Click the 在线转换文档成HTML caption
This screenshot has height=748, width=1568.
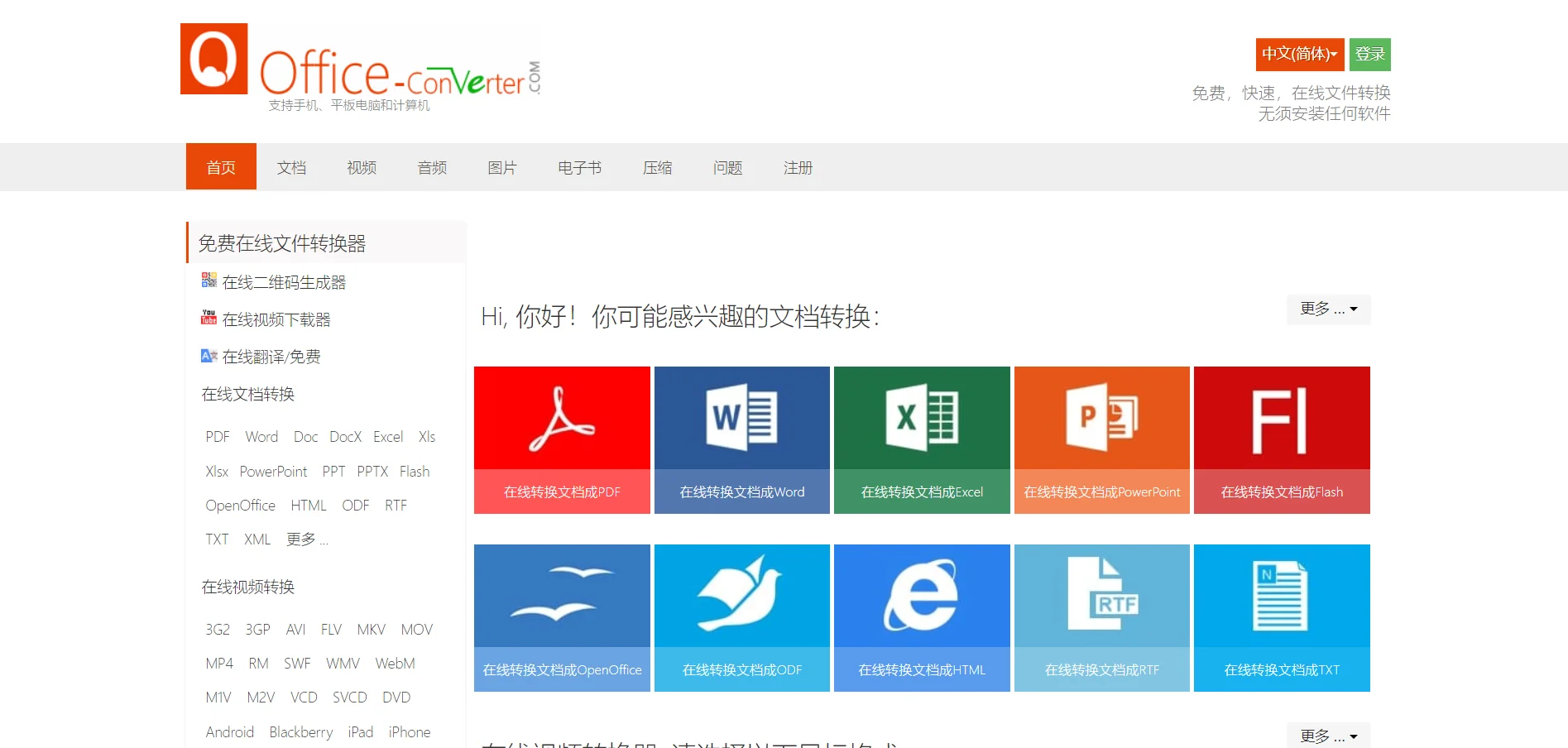click(922, 670)
